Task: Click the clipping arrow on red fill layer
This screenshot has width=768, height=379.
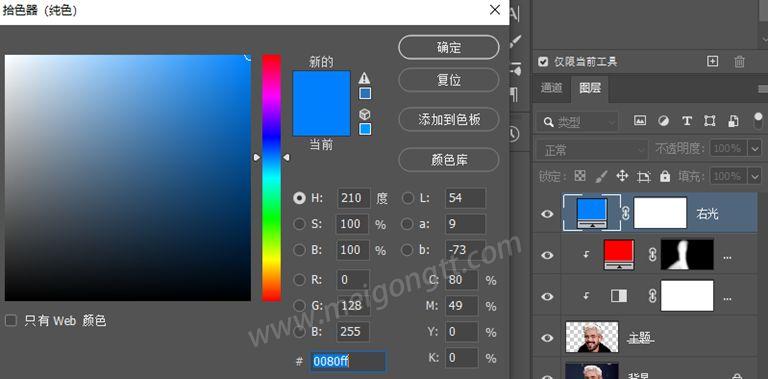Action: pos(586,255)
